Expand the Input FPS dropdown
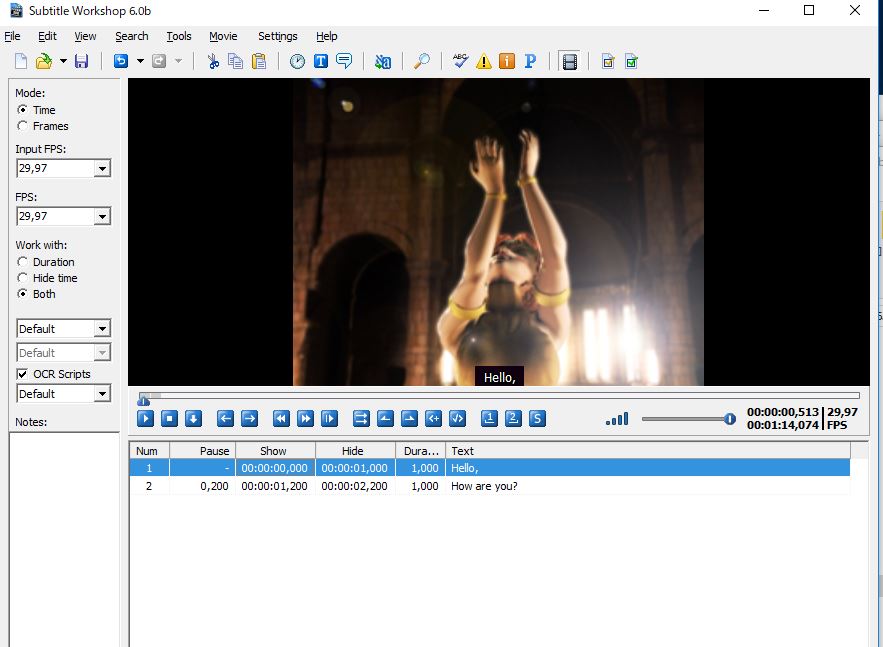The width and height of the screenshot is (883, 647). (x=102, y=168)
